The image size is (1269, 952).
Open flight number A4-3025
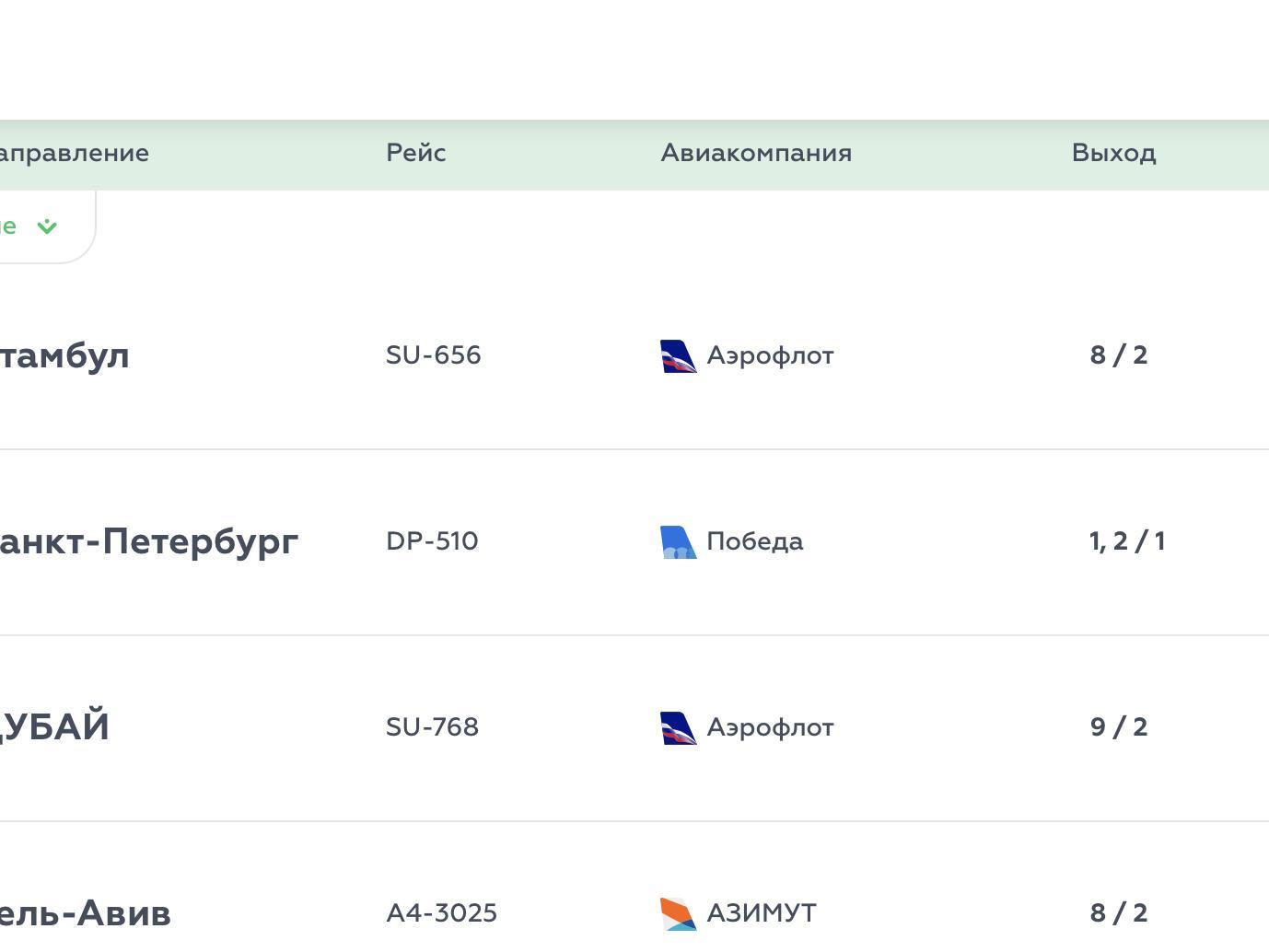pyautogui.click(x=441, y=913)
